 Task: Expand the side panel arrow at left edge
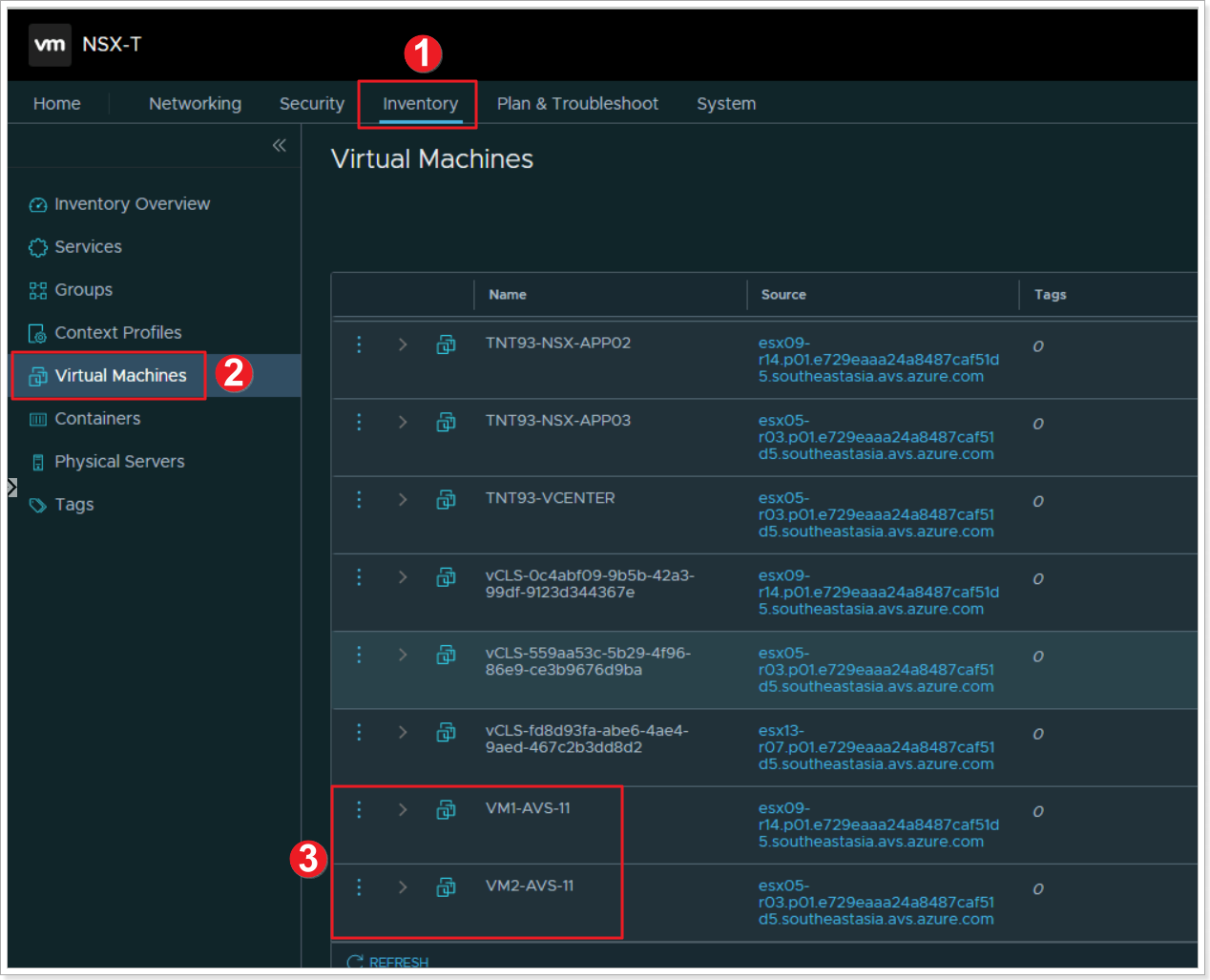[x=11, y=488]
